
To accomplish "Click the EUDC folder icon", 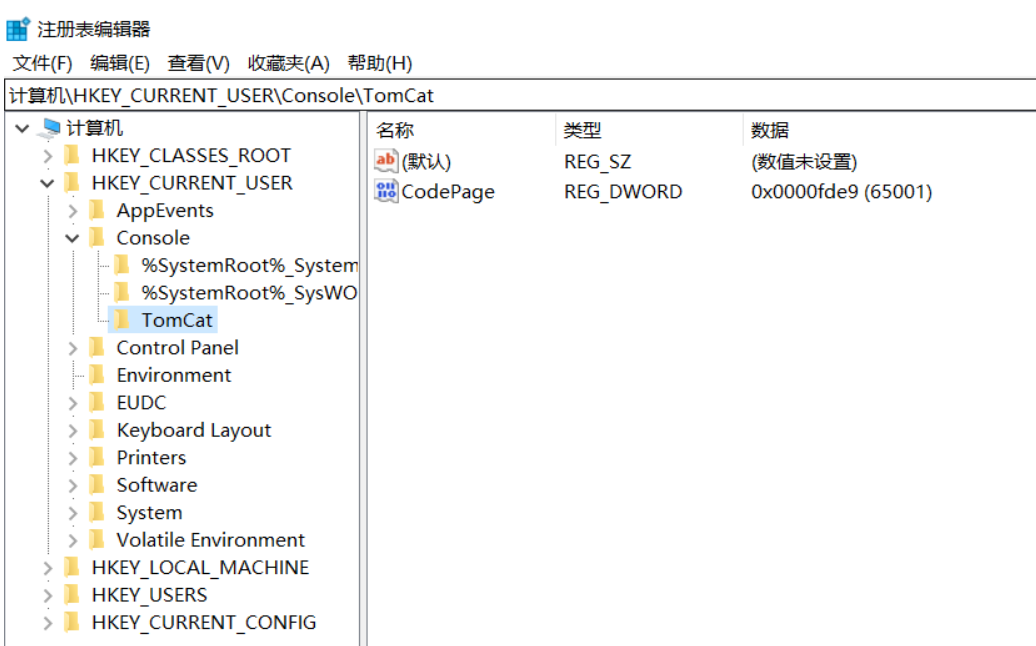I will click(97, 403).
